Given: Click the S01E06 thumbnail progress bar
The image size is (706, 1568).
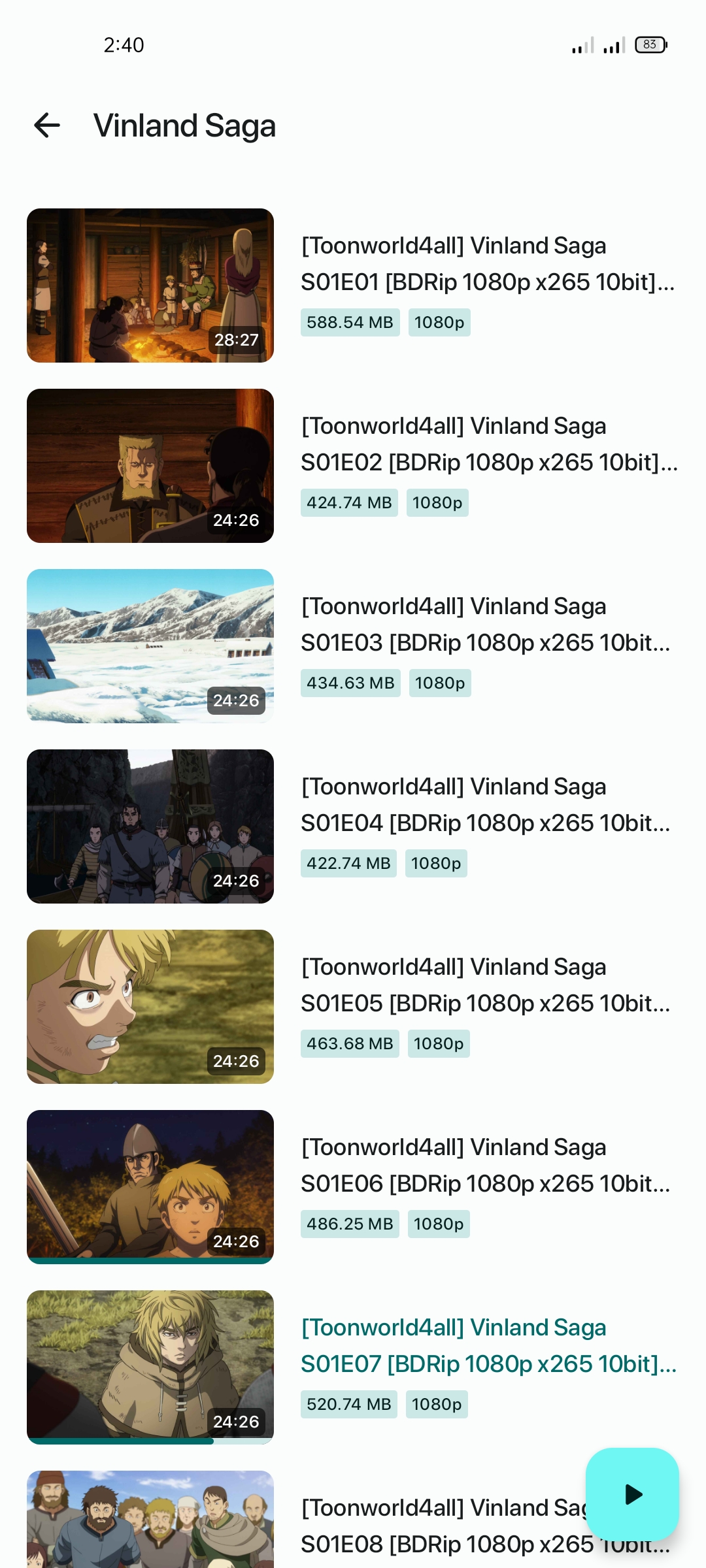Looking at the screenshot, I should (x=150, y=1260).
